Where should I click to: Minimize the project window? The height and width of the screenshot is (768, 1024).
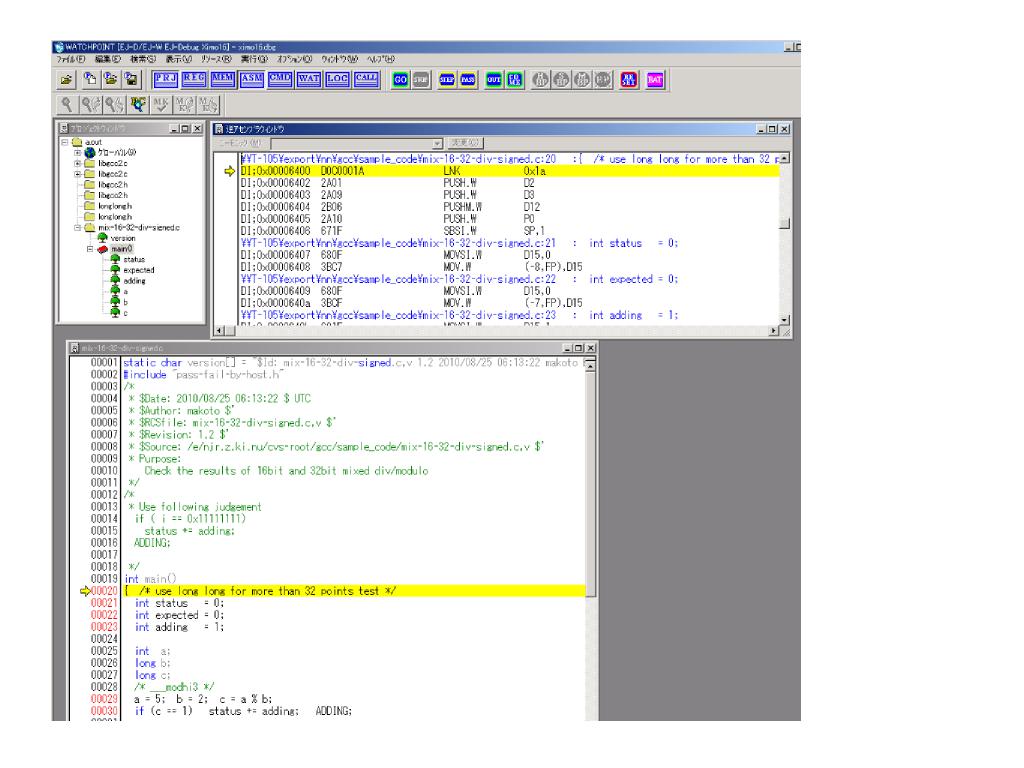click(x=174, y=129)
